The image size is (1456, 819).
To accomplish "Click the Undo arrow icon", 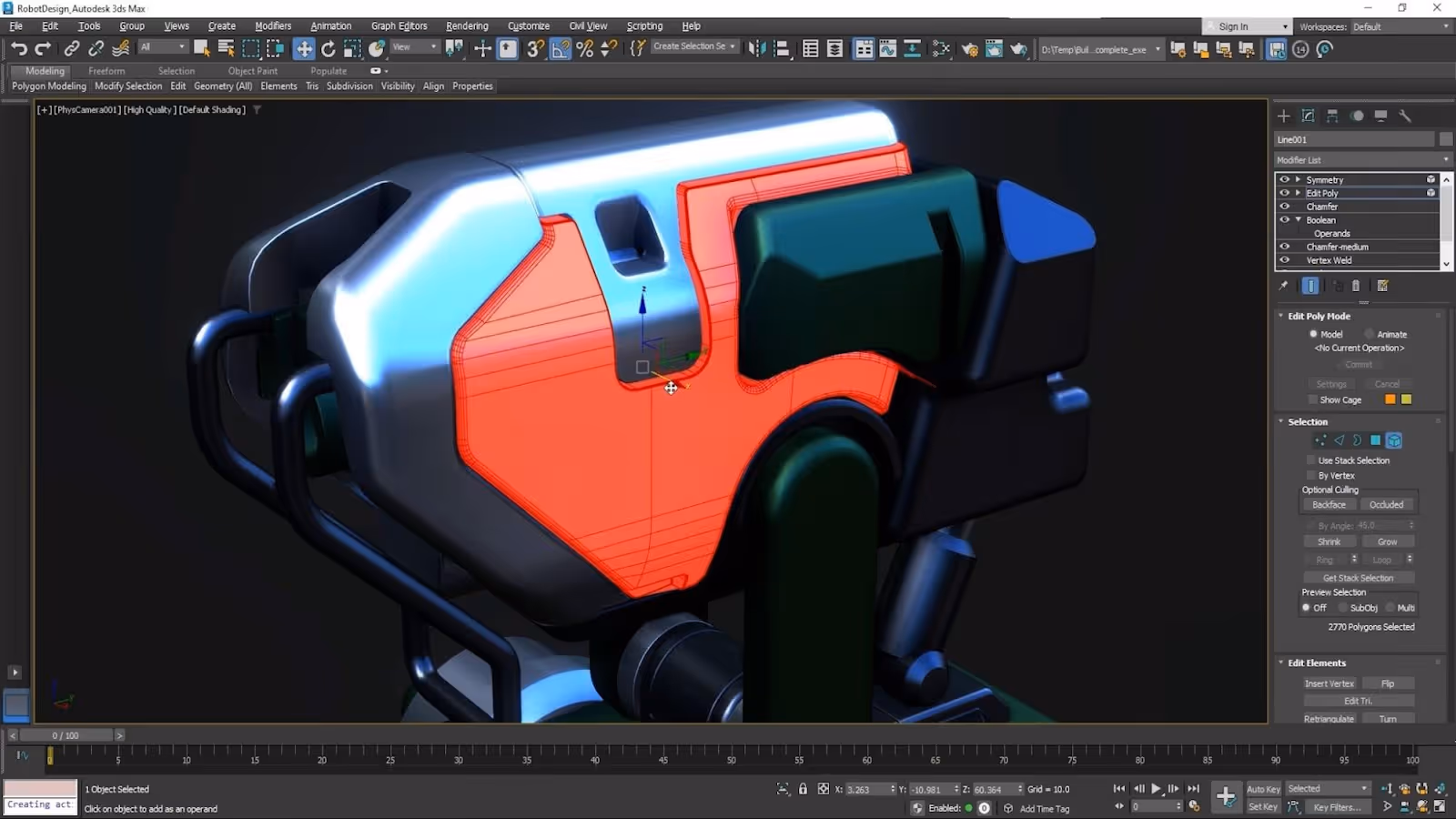I will click(18, 48).
